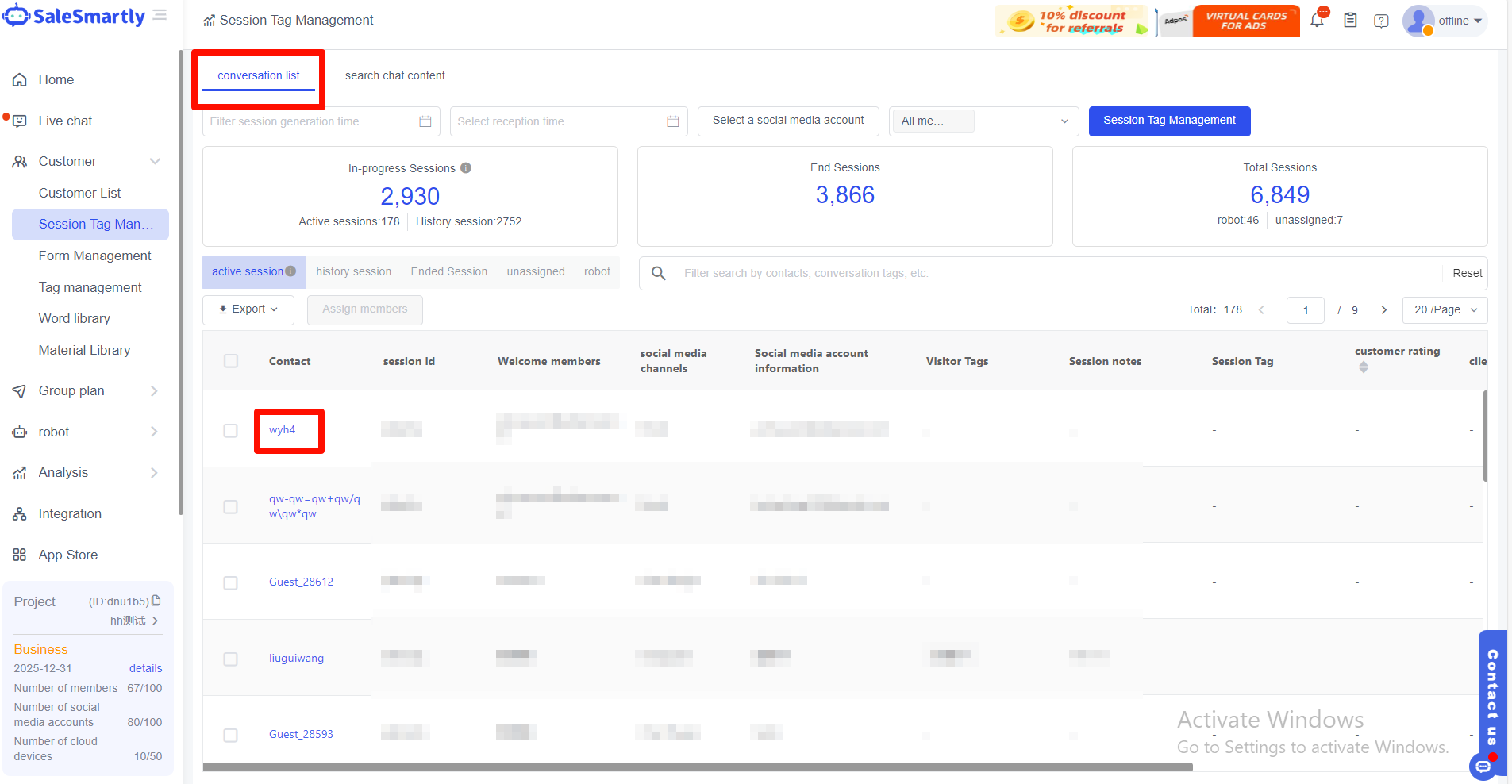
Task: Click the info icon beside In-progress Sessions
Action: (466, 167)
